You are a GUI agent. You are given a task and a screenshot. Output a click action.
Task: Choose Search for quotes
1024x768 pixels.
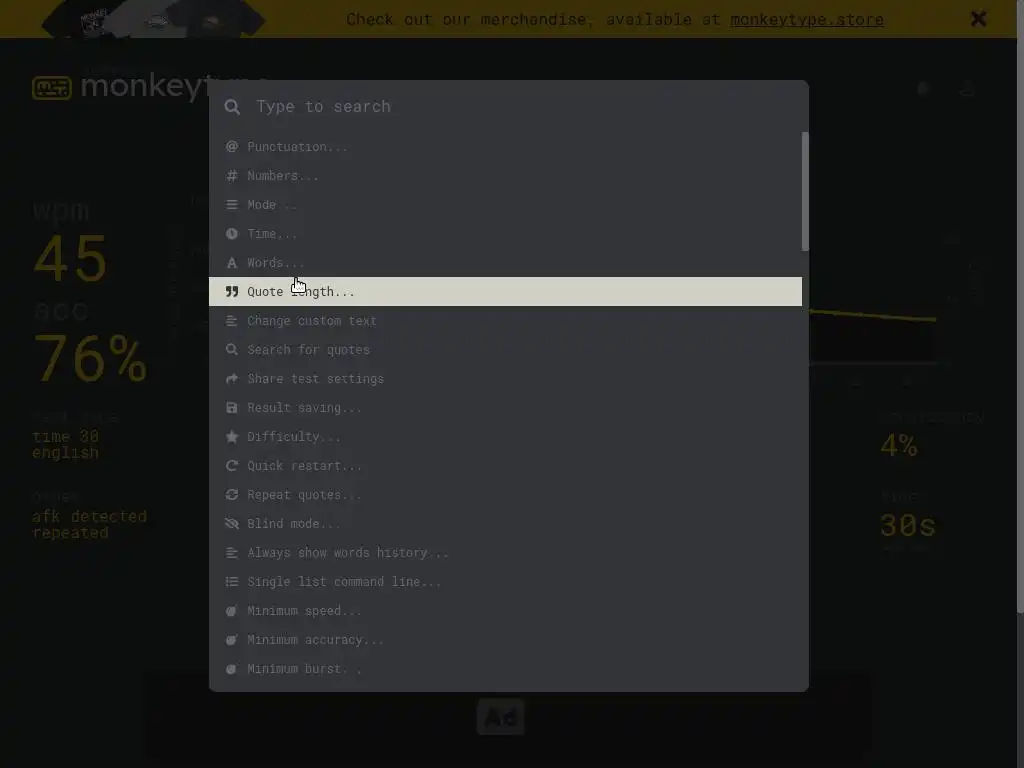click(505, 349)
